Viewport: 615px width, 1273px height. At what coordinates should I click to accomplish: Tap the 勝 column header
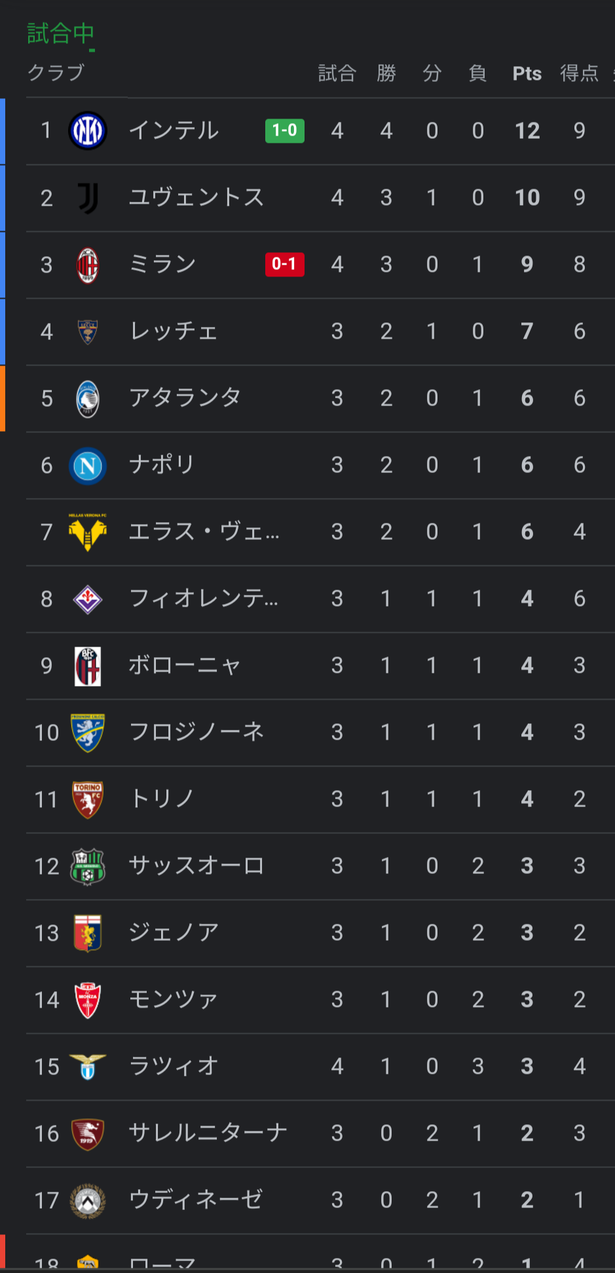(x=386, y=73)
